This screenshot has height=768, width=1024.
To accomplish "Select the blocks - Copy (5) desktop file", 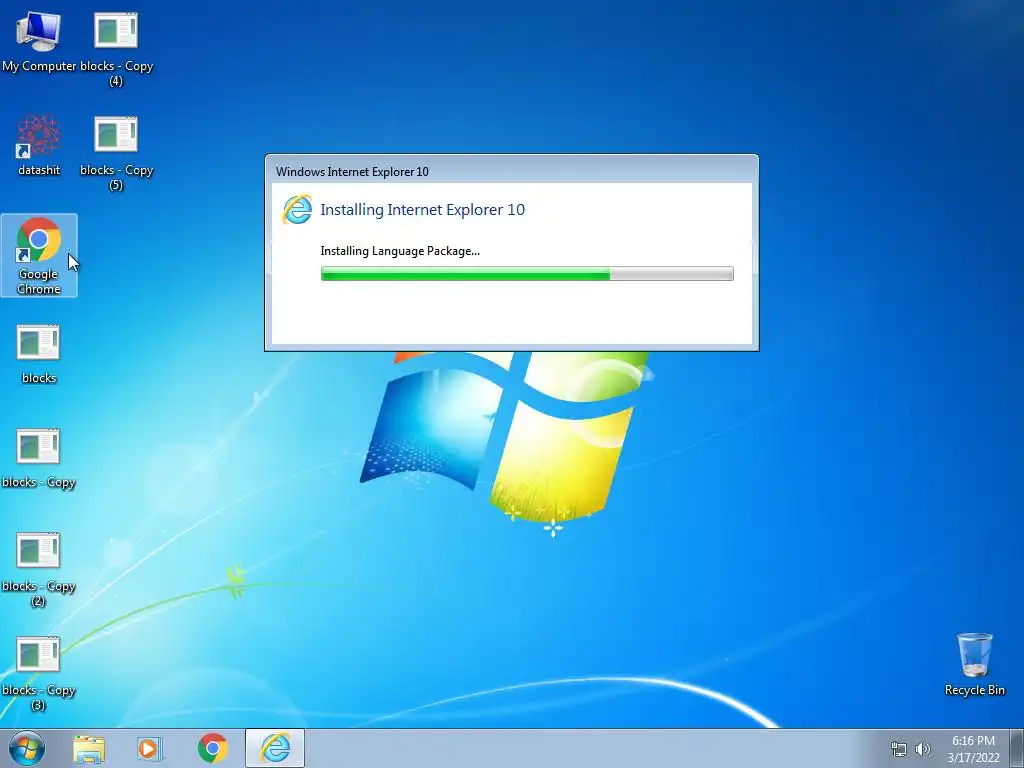I will click(116, 153).
